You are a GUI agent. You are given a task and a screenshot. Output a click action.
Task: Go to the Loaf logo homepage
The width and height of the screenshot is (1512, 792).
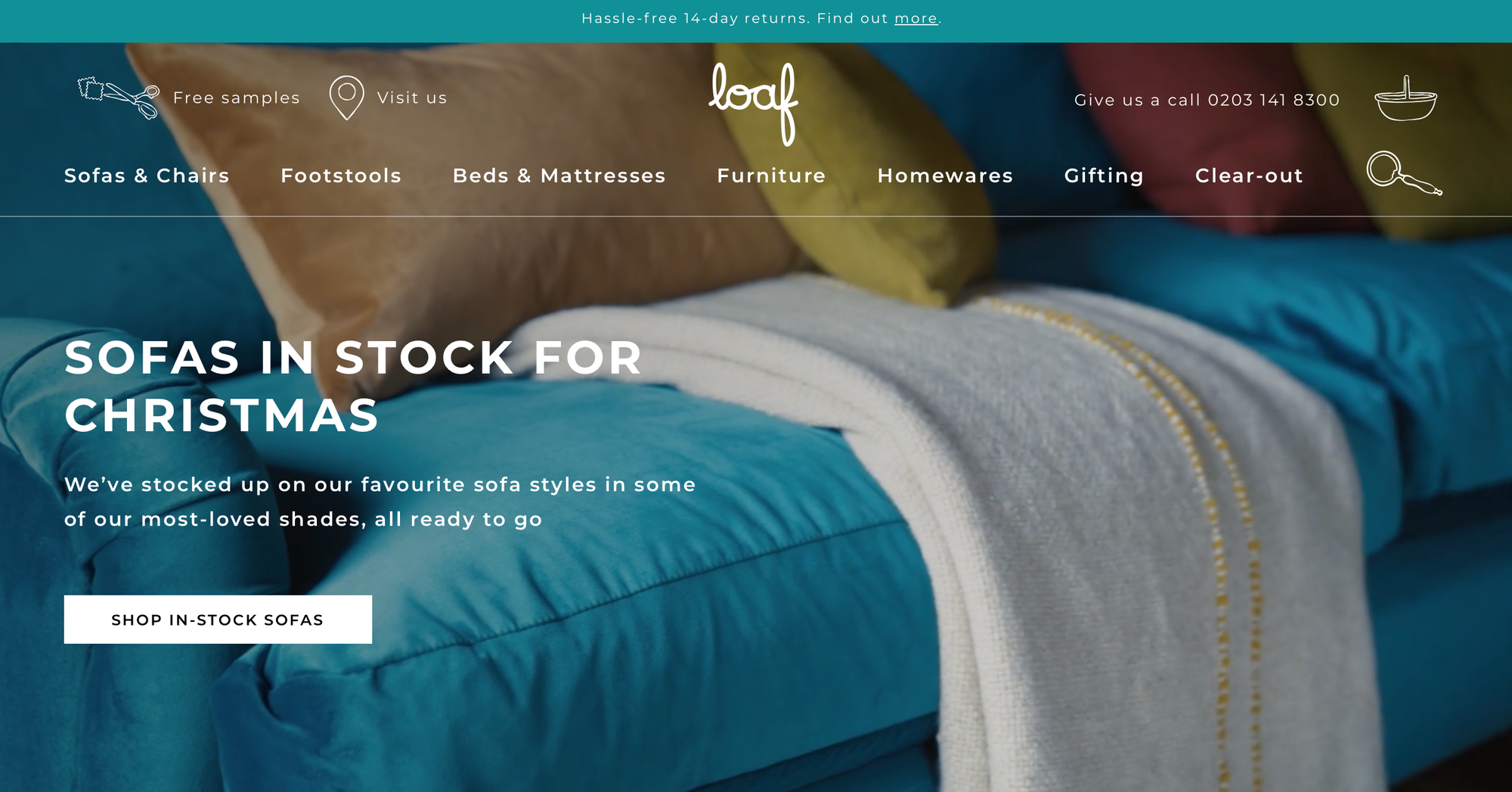tap(753, 104)
